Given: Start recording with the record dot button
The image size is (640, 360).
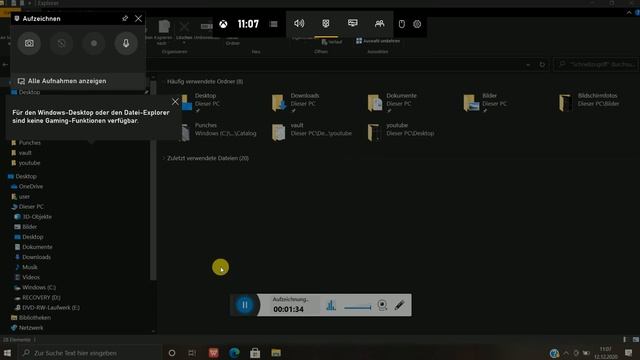Looking at the screenshot, I should [x=93, y=43].
